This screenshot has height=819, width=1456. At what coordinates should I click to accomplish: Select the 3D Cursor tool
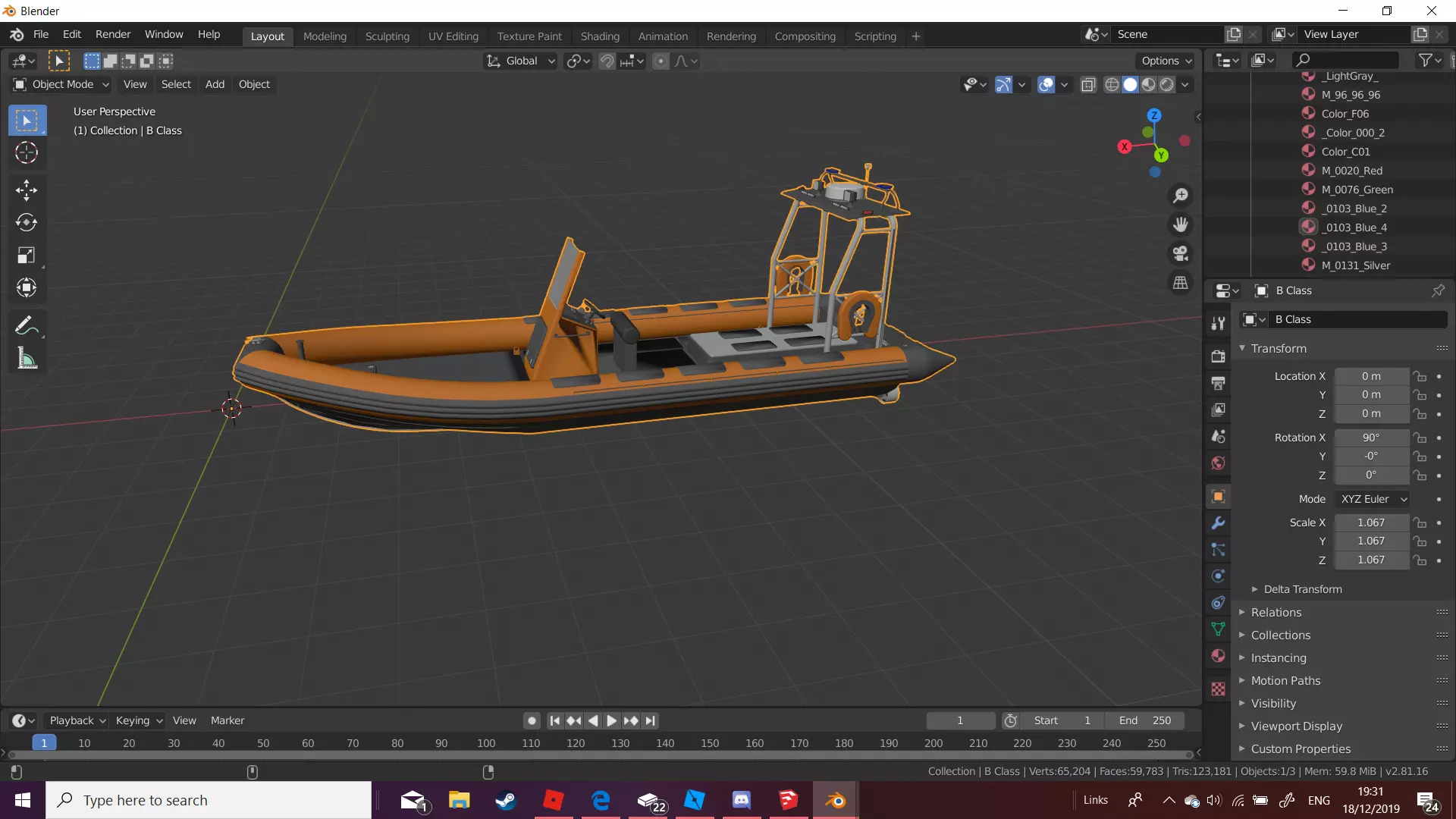tap(27, 153)
